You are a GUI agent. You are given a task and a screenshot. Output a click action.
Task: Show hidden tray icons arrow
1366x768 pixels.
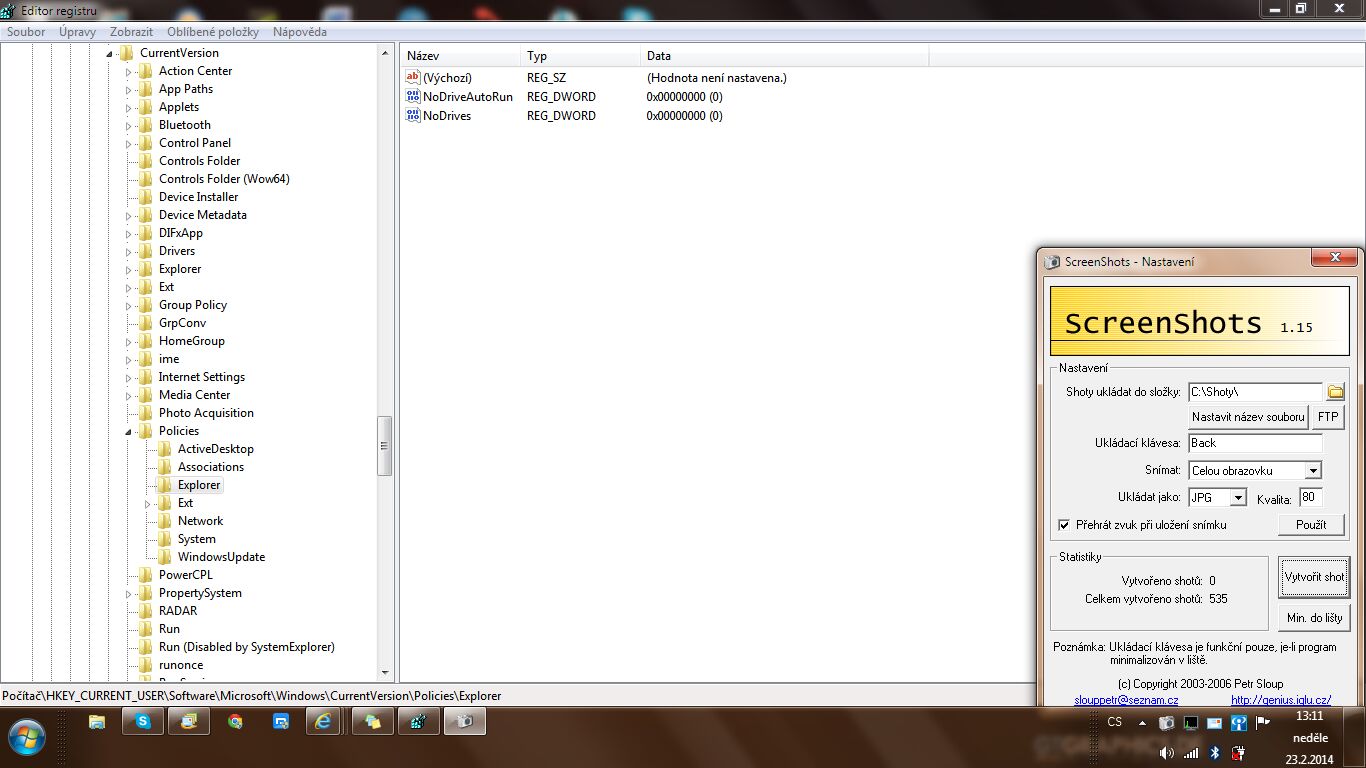click(1140, 723)
